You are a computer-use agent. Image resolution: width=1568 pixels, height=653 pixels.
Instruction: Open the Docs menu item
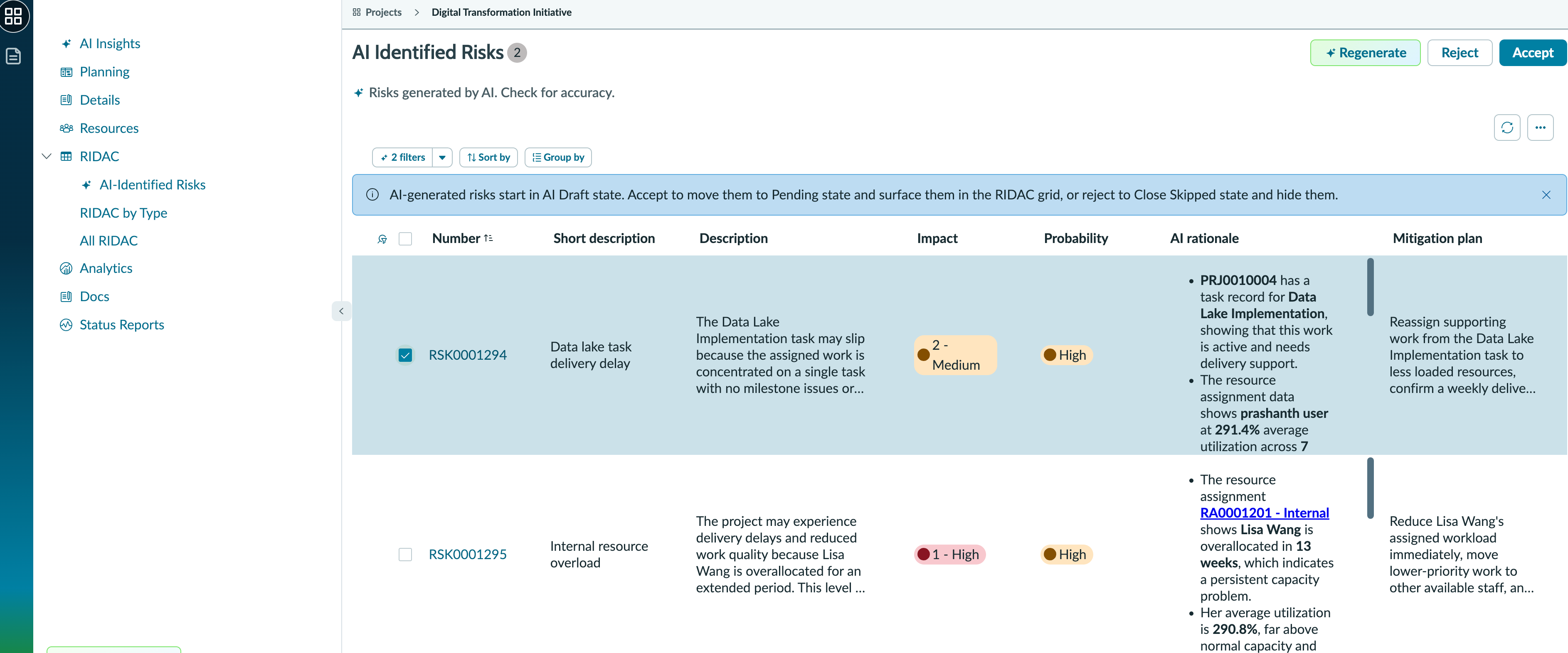pos(94,297)
